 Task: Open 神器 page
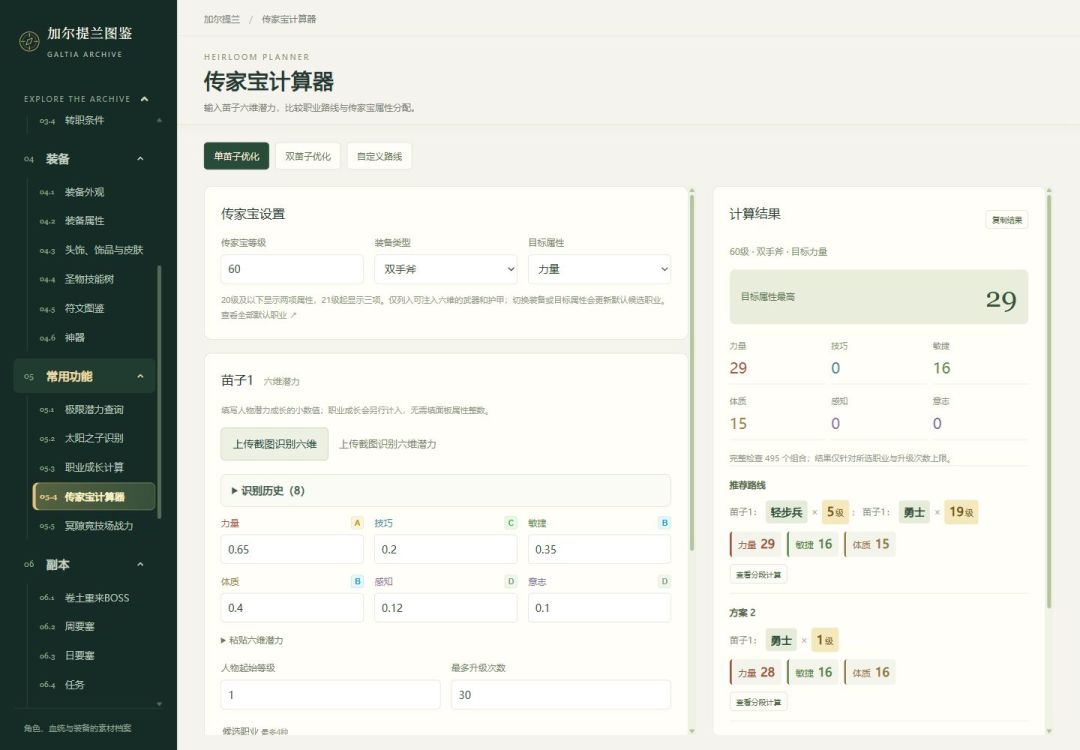click(74, 337)
